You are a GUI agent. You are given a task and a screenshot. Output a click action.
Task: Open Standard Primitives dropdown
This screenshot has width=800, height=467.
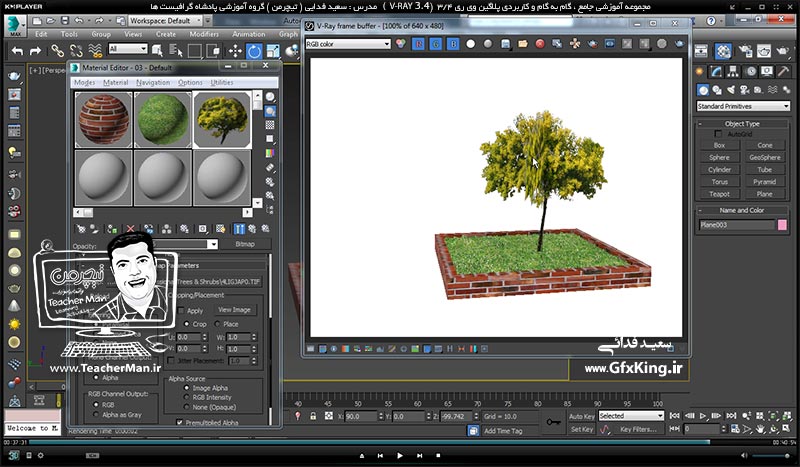pos(743,106)
